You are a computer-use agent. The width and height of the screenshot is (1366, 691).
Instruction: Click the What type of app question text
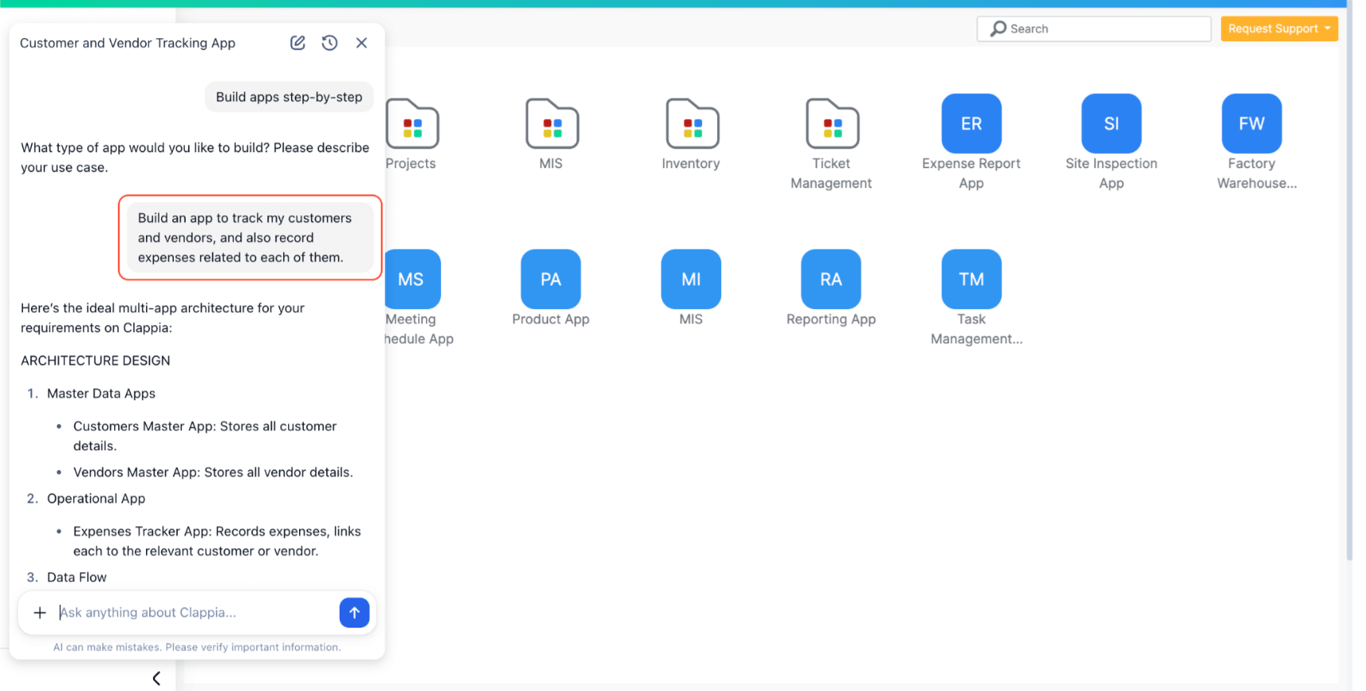(x=195, y=157)
